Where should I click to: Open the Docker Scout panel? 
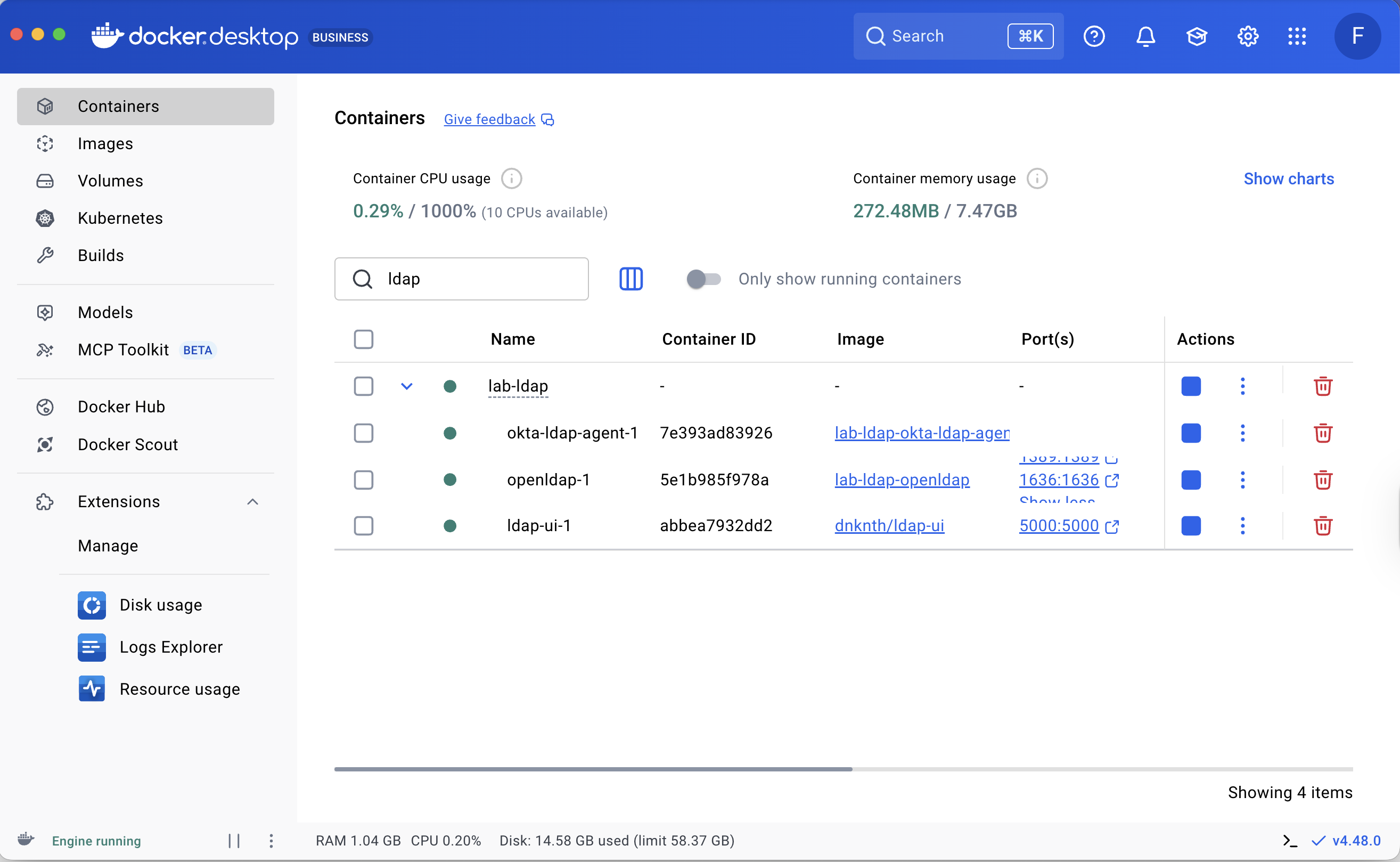point(127,445)
